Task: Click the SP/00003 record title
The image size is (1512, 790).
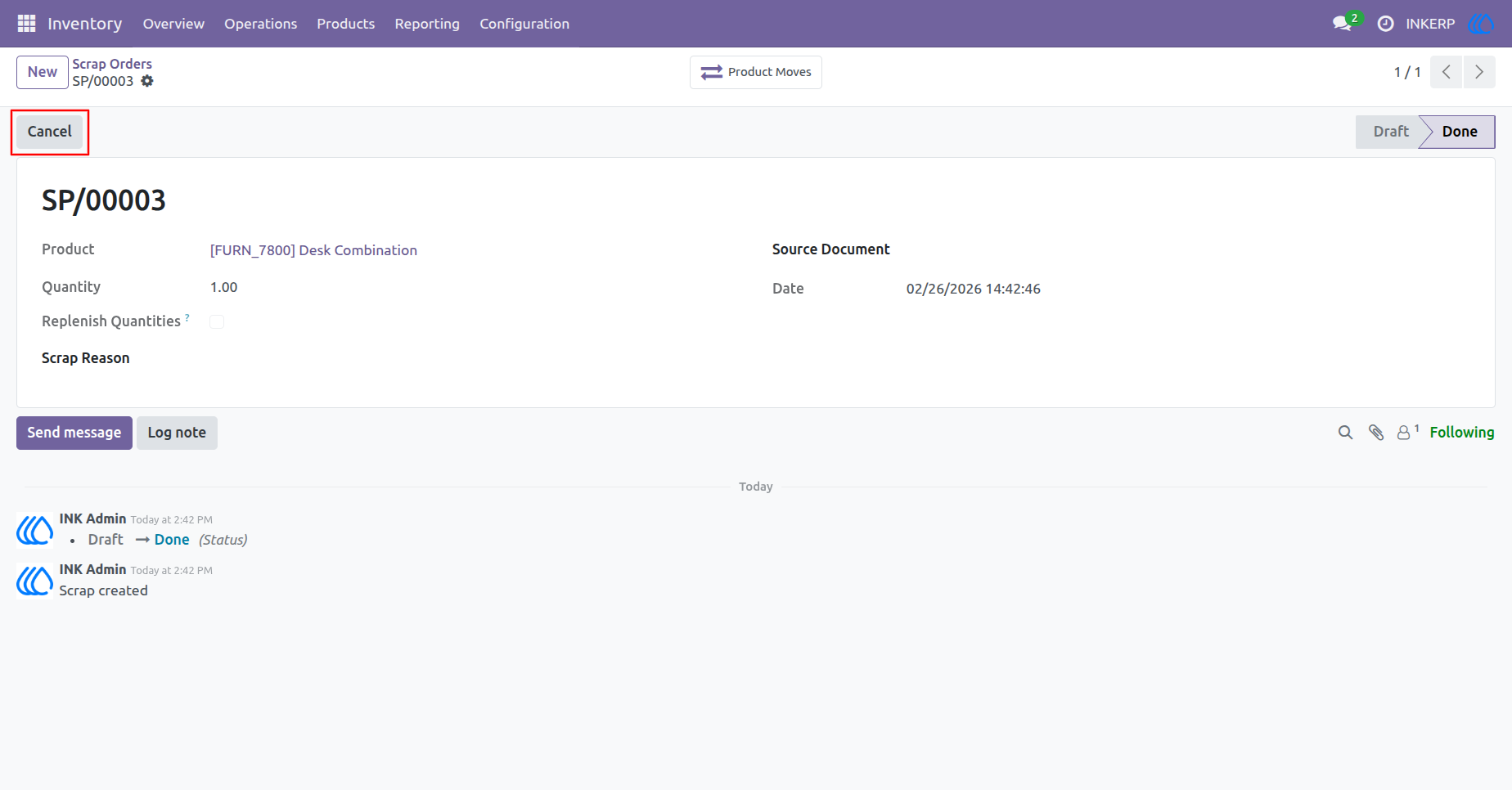Action: tap(104, 200)
